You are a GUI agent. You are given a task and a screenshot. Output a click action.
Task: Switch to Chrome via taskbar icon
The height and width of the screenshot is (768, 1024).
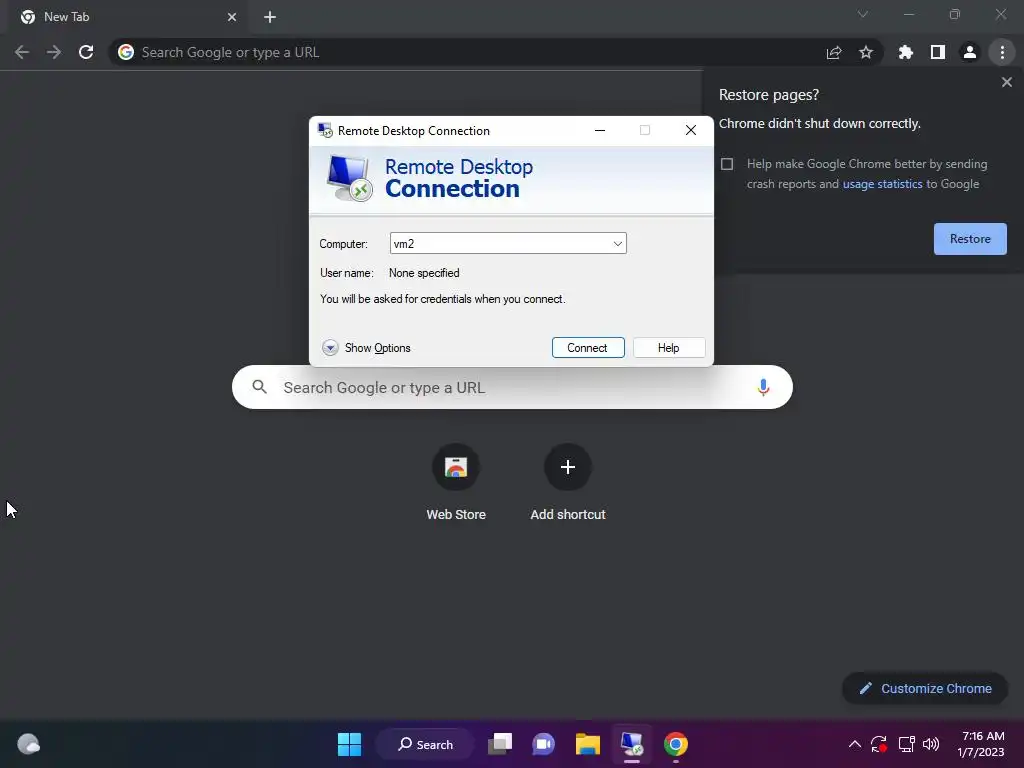point(676,744)
